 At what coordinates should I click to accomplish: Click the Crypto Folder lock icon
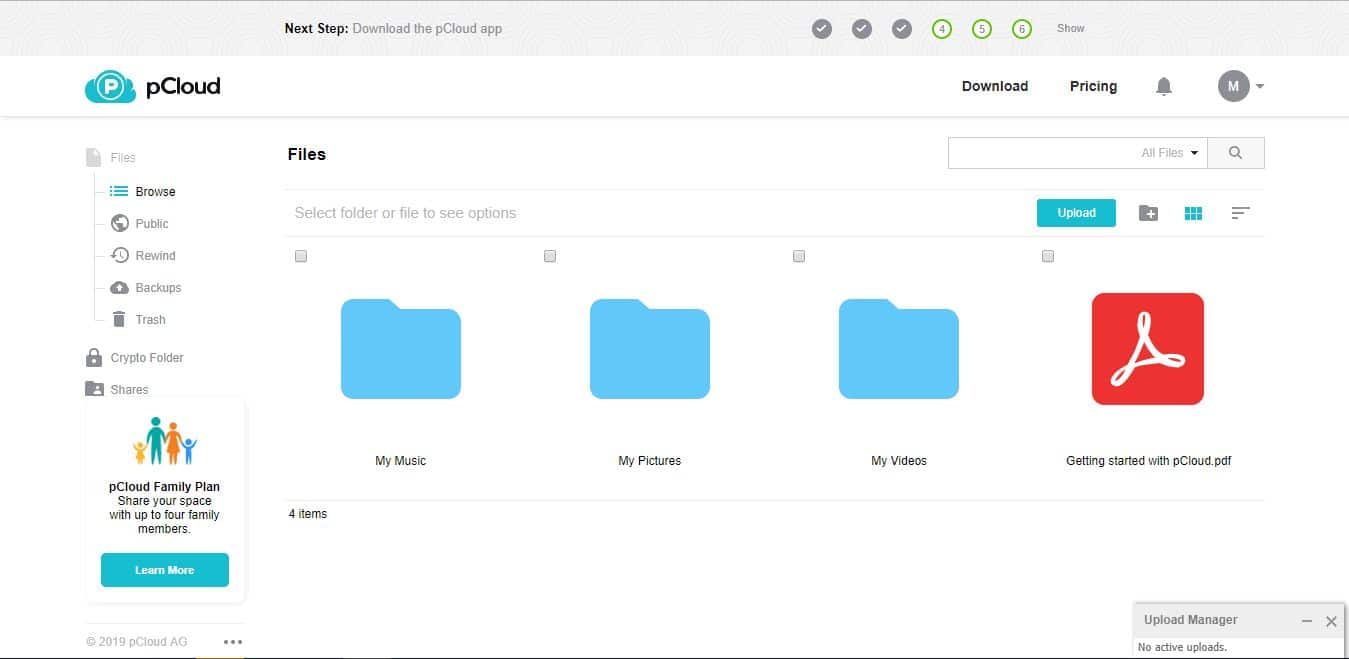click(94, 357)
